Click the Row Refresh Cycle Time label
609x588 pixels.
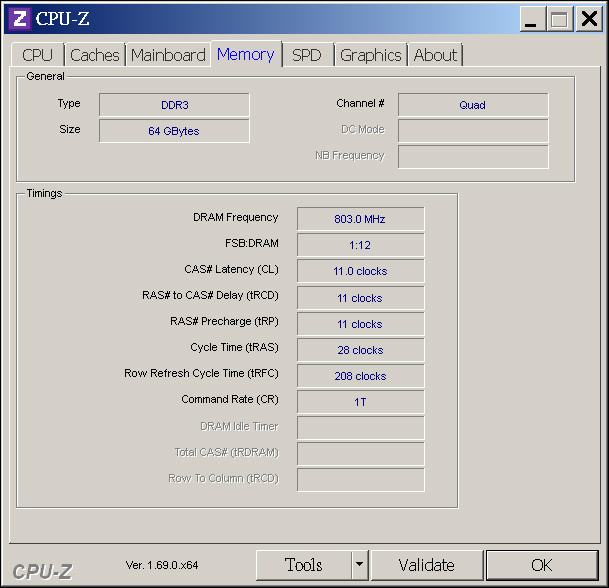(x=201, y=373)
